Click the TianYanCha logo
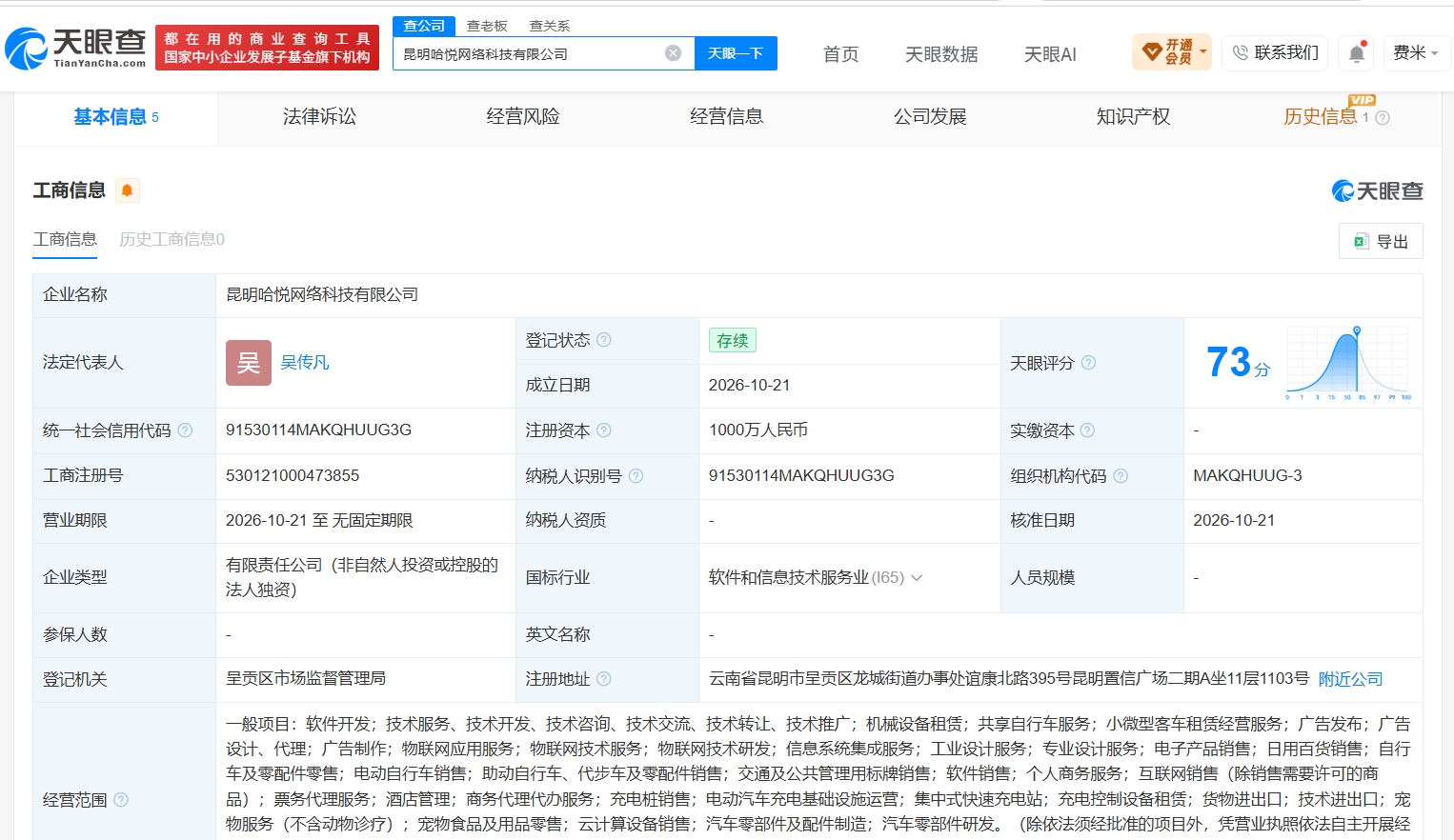 click(x=75, y=49)
